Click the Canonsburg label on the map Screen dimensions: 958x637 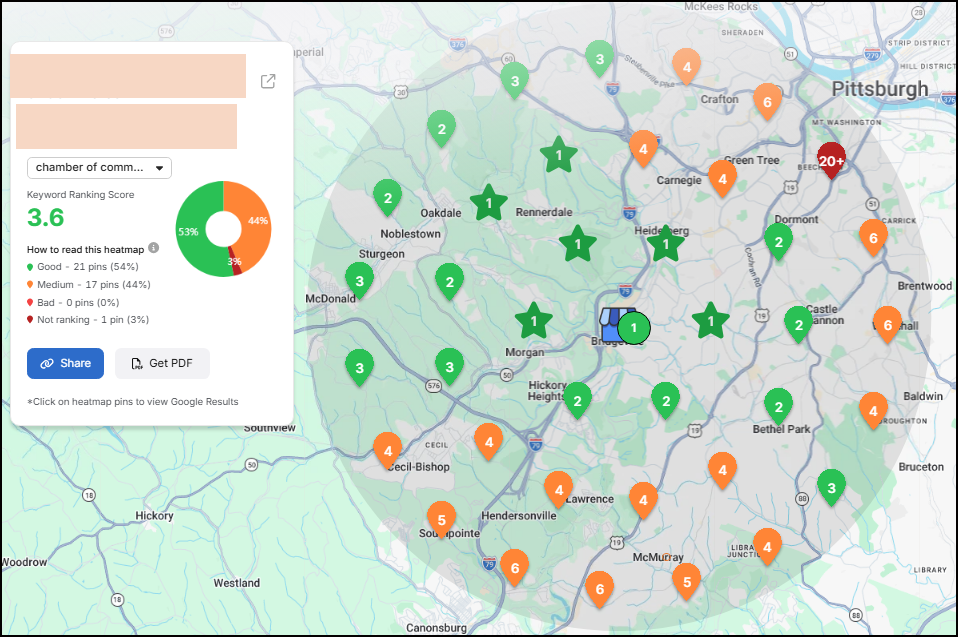coord(436,627)
